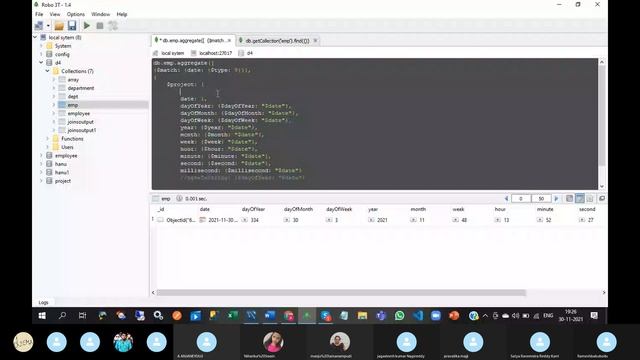Open the Connect icon's dropdown arrow
The height and width of the screenshot is (360, 640).
coord(48,26)
